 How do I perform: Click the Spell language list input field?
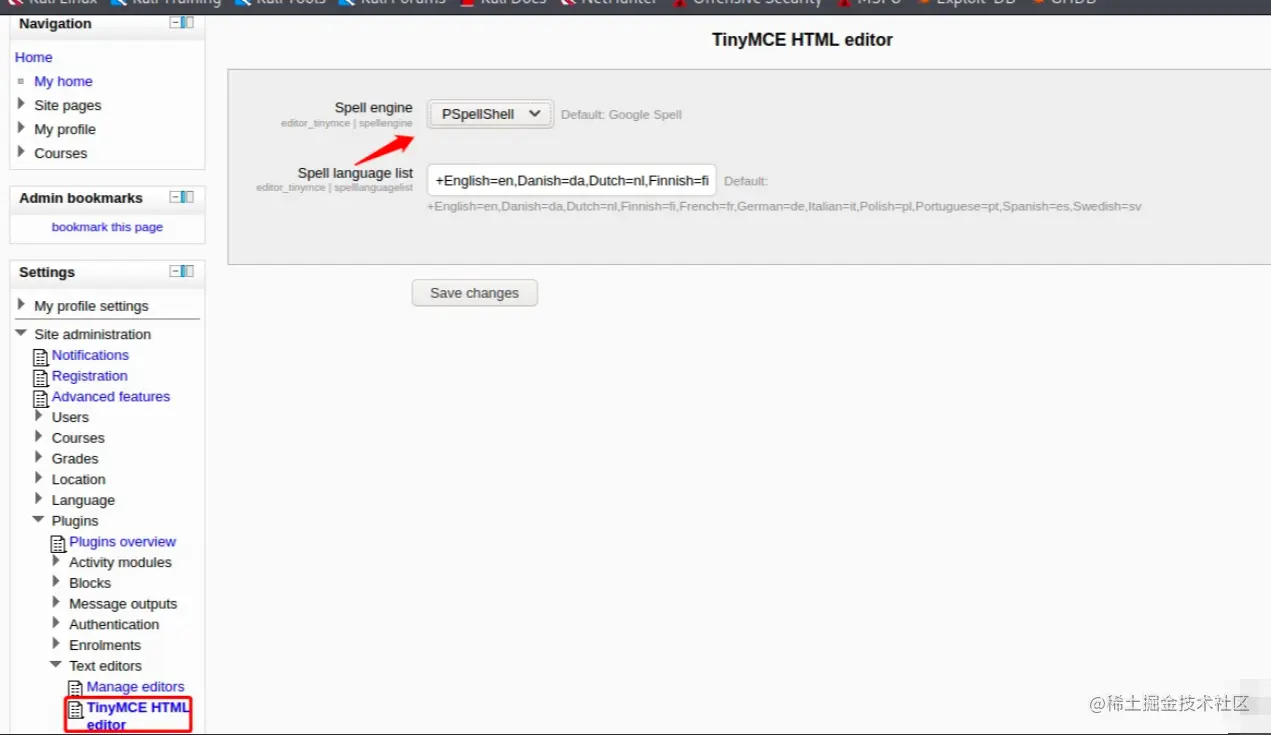[x=572, y=180]
